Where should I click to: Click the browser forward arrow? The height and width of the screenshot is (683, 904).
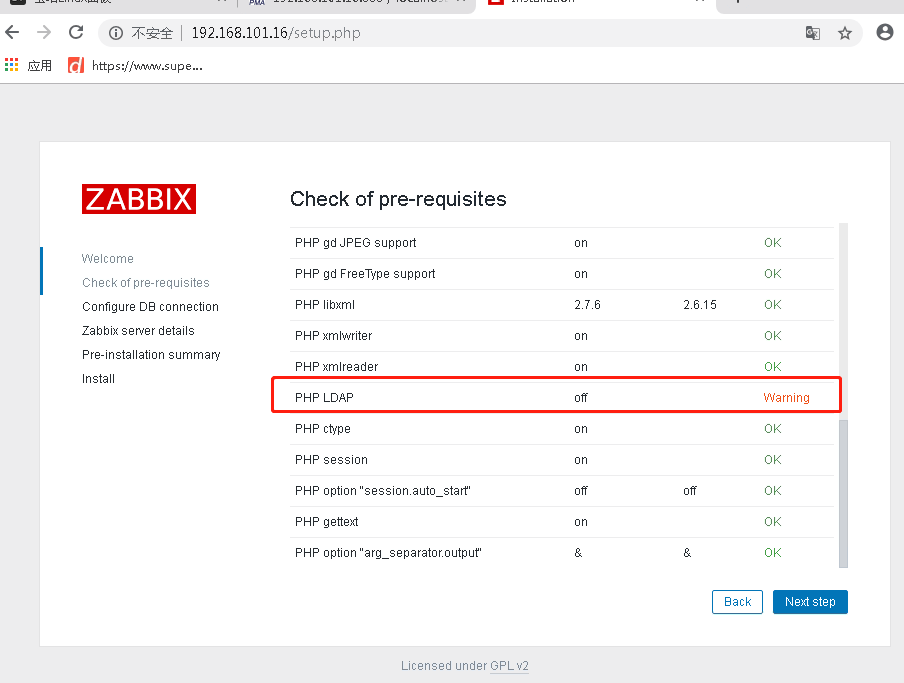coord(44,32)
